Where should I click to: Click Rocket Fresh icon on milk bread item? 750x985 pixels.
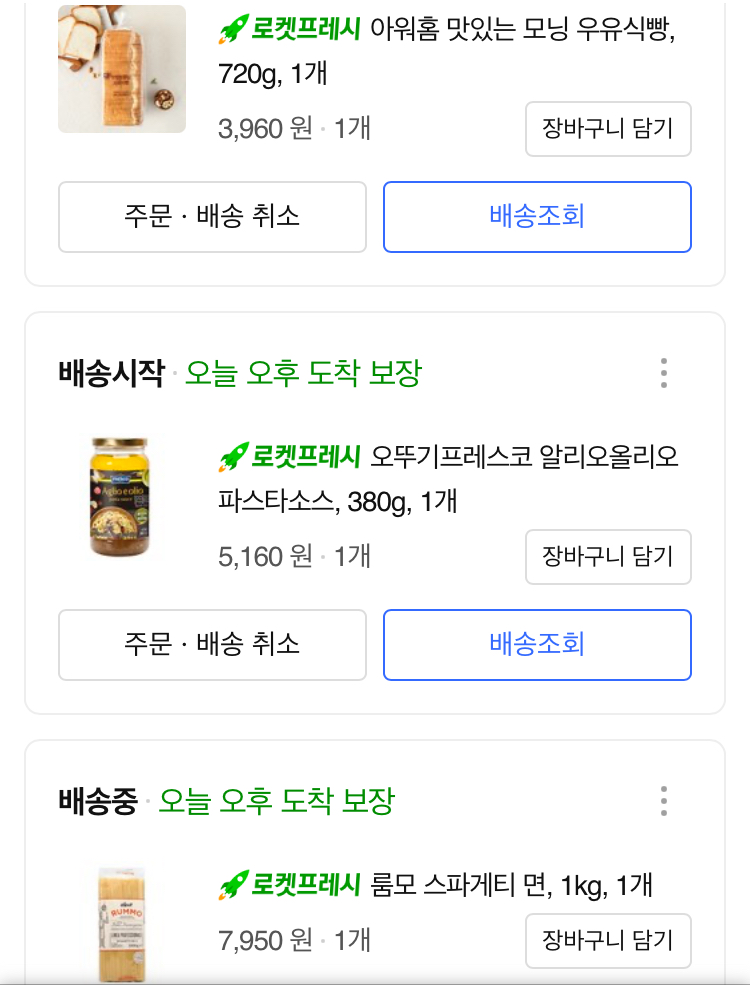click(233, 30)
